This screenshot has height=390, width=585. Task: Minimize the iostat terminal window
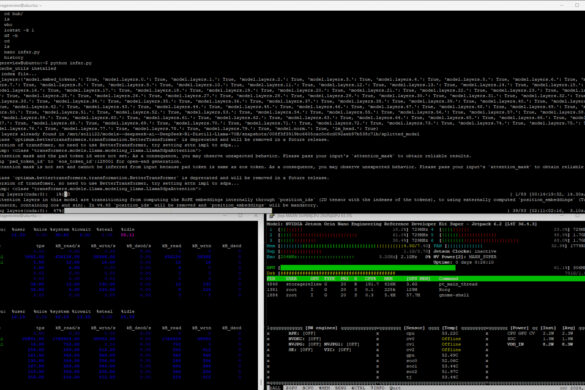[225, 216]
